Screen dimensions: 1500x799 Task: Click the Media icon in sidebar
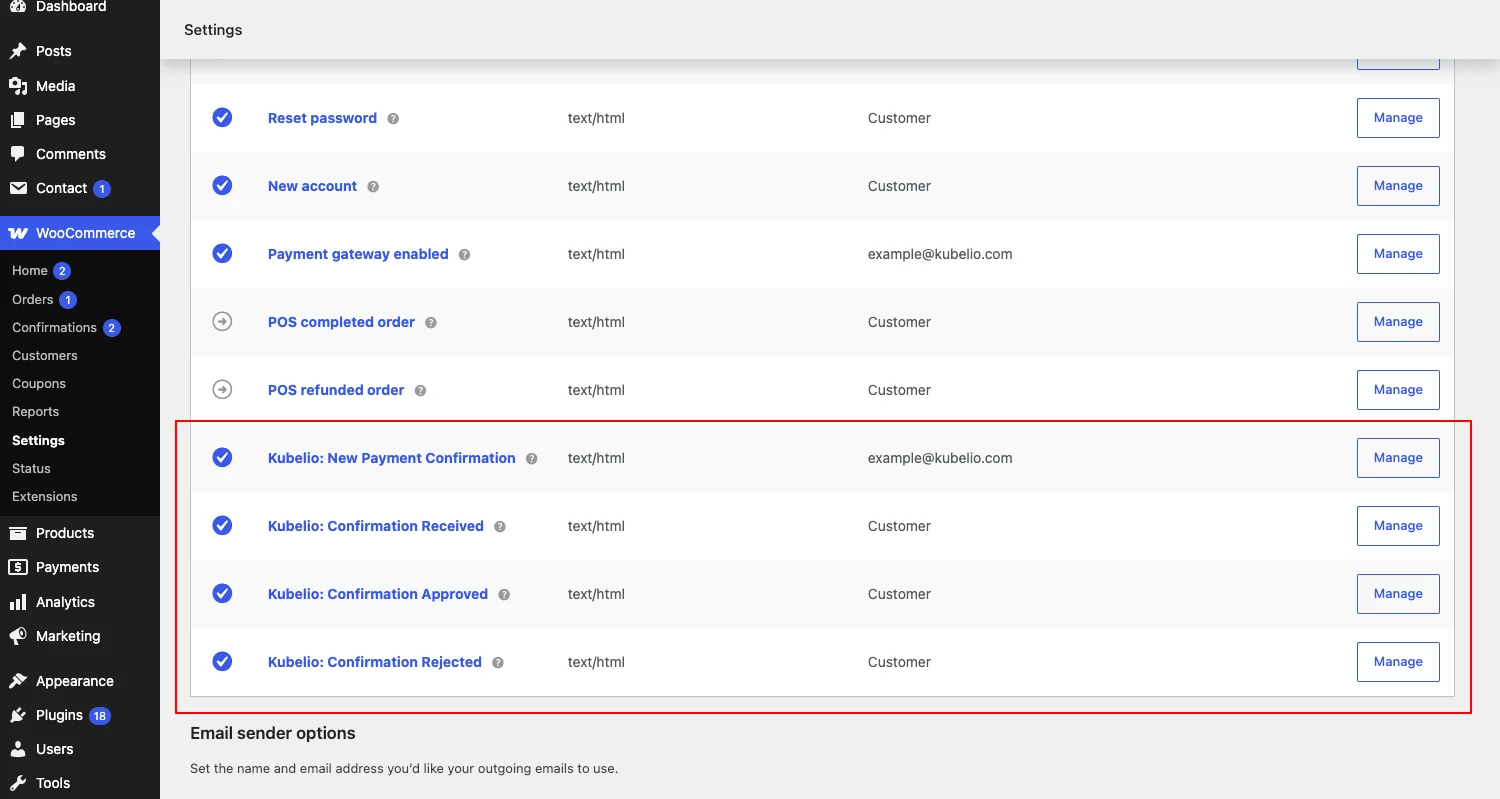[x=18, y=86]
